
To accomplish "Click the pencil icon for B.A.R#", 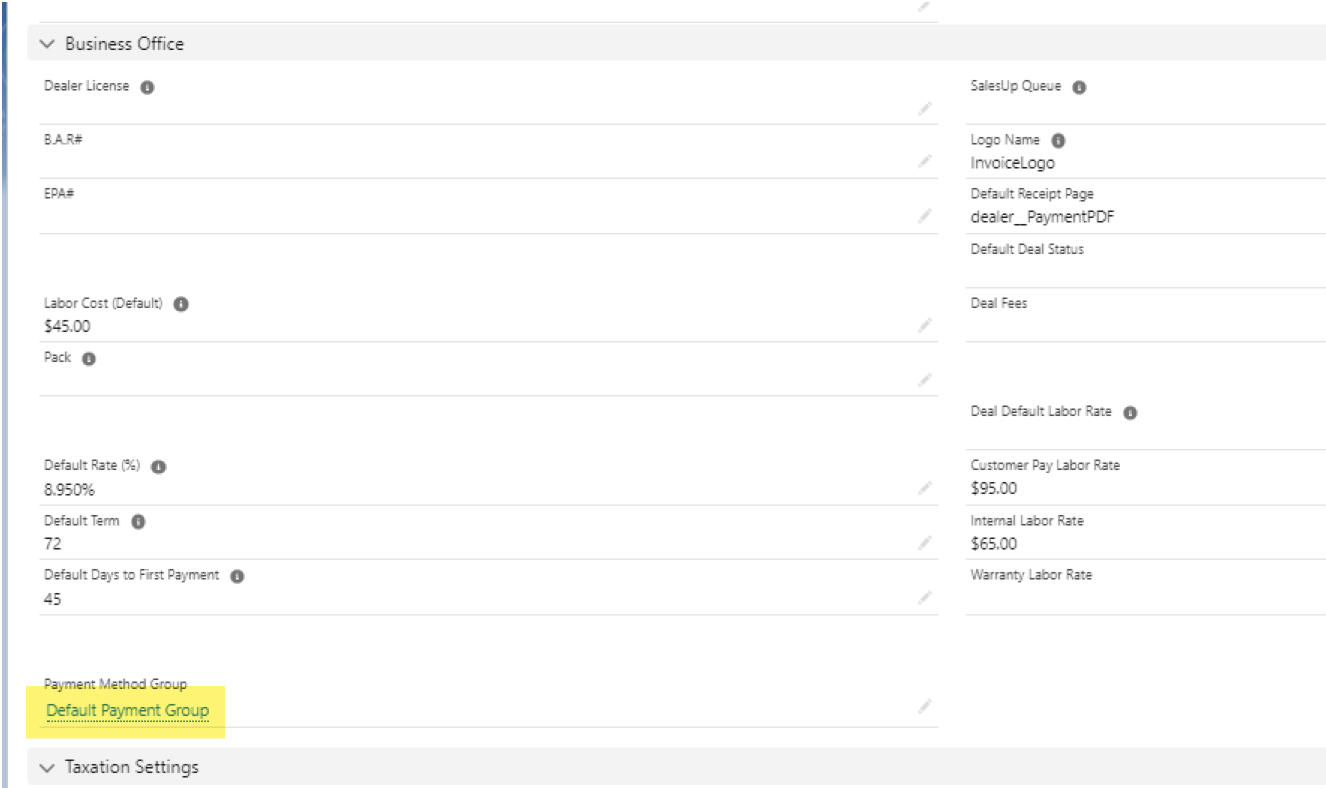I will point(925,161).
